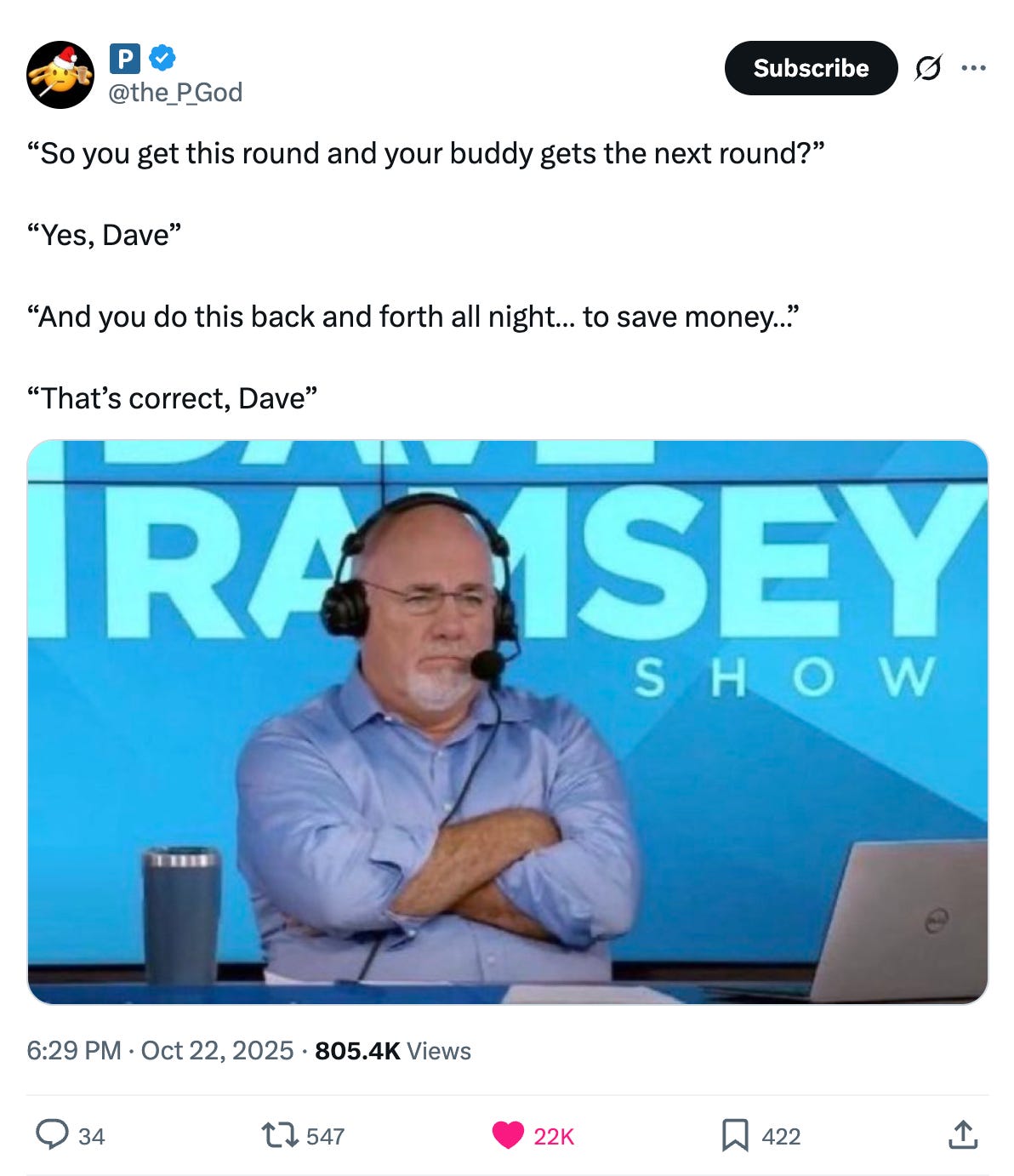Viewport: 1014px width, 1176px height.
Task: Open the 6:29 PM timestamp link
Action: (x=74, y=1050)
